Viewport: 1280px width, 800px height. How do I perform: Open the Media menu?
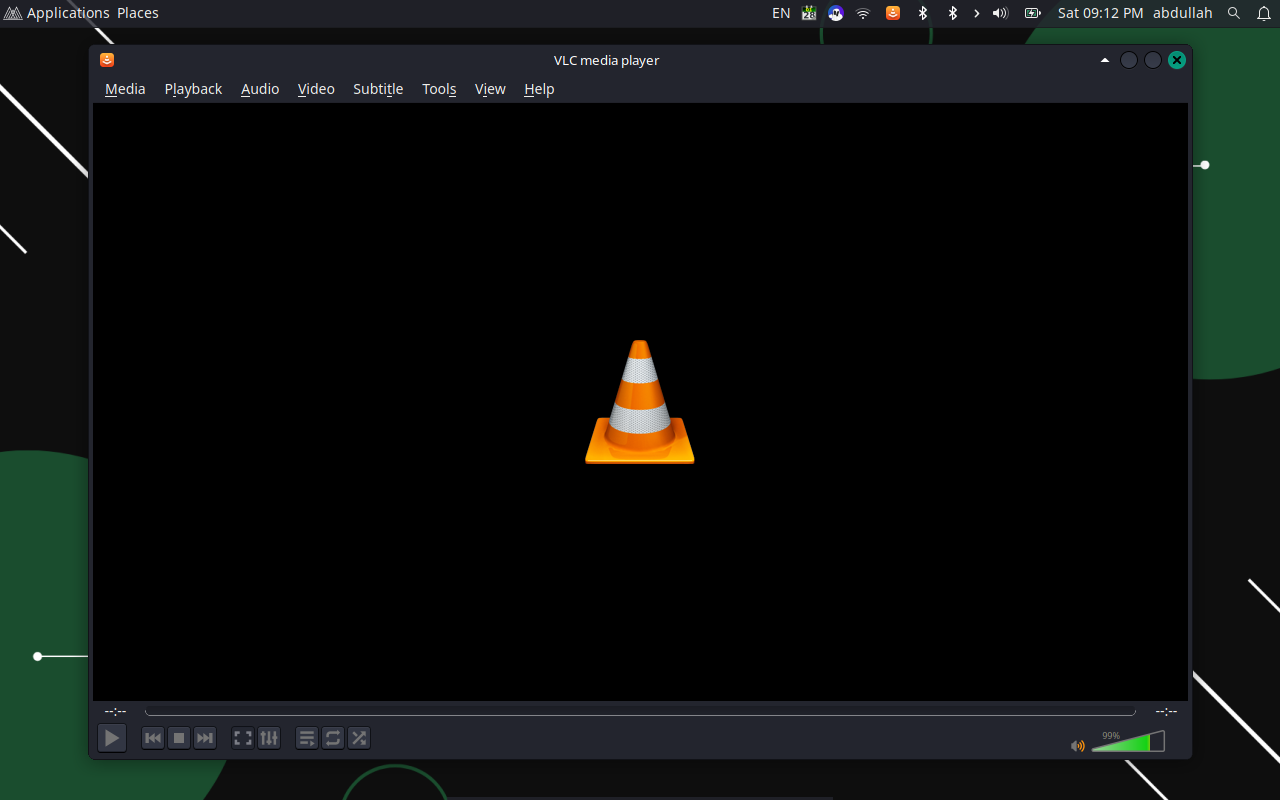(x=125, y=89)
